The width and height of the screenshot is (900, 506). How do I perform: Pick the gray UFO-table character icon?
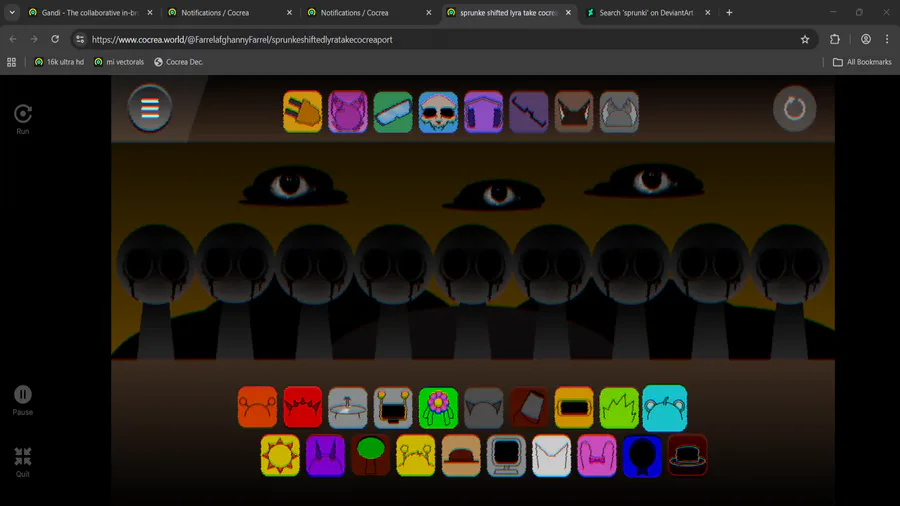(x=348, y=407)
